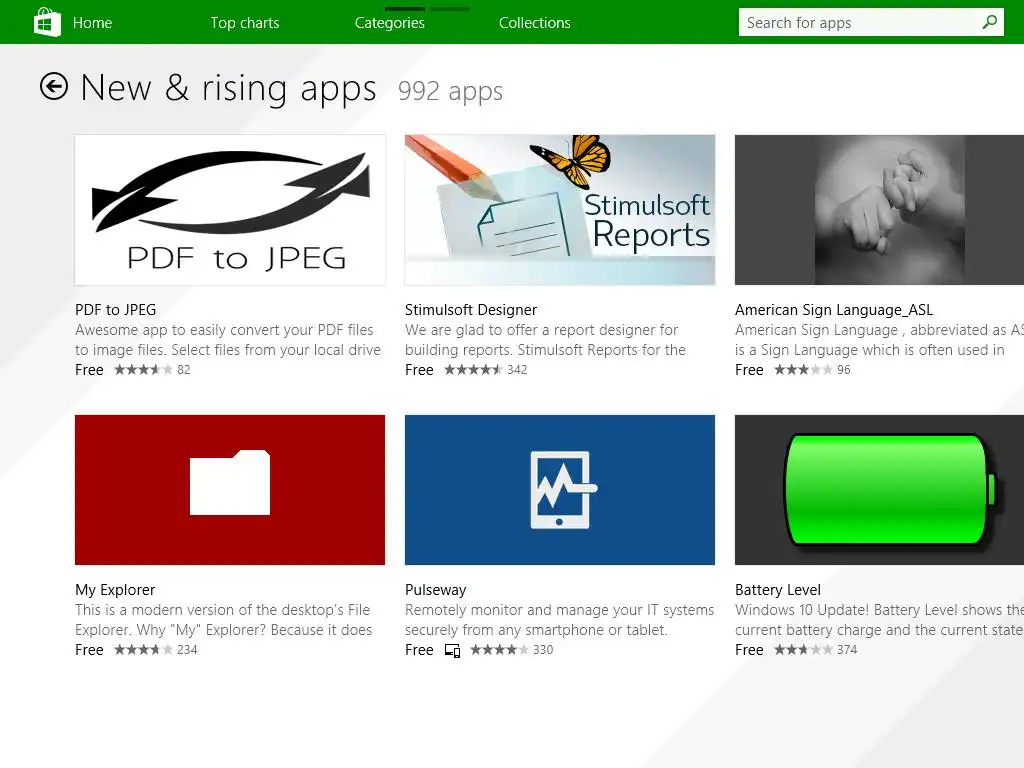Click the Stimulsoft Designer description text
The width and height of the screenshot is (1024, 768).
(x=545, y=340)
